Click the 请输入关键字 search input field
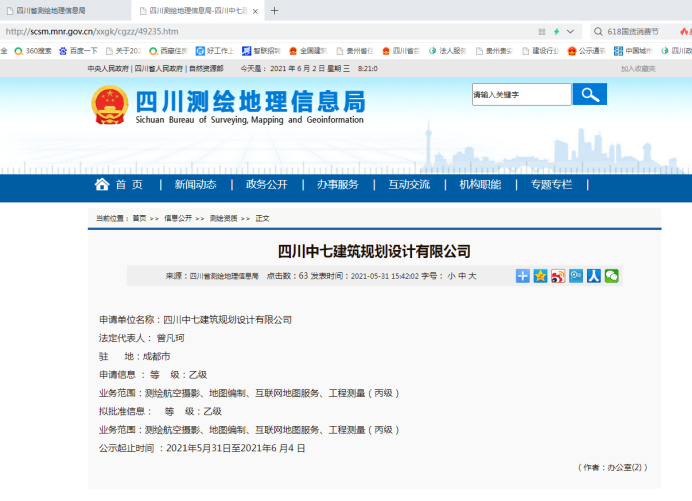 point(521,94)
